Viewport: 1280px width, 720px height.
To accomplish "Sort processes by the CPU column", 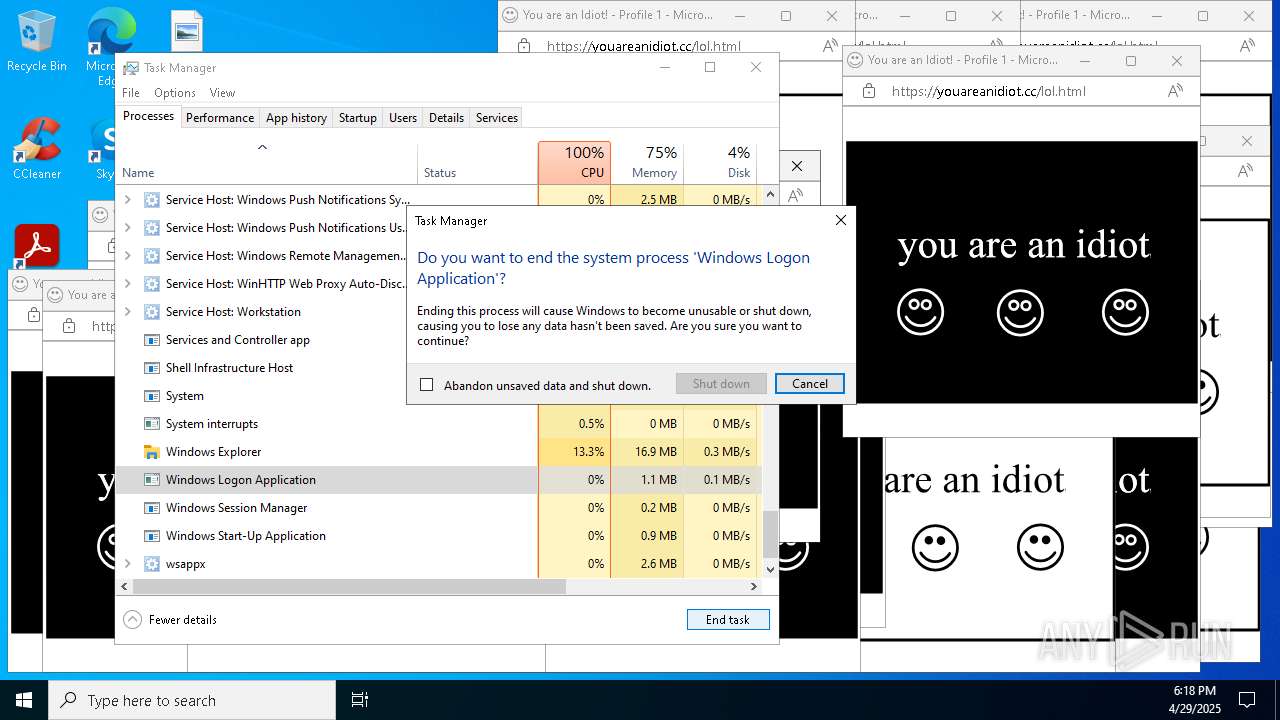I will click(x=574, y=163).
